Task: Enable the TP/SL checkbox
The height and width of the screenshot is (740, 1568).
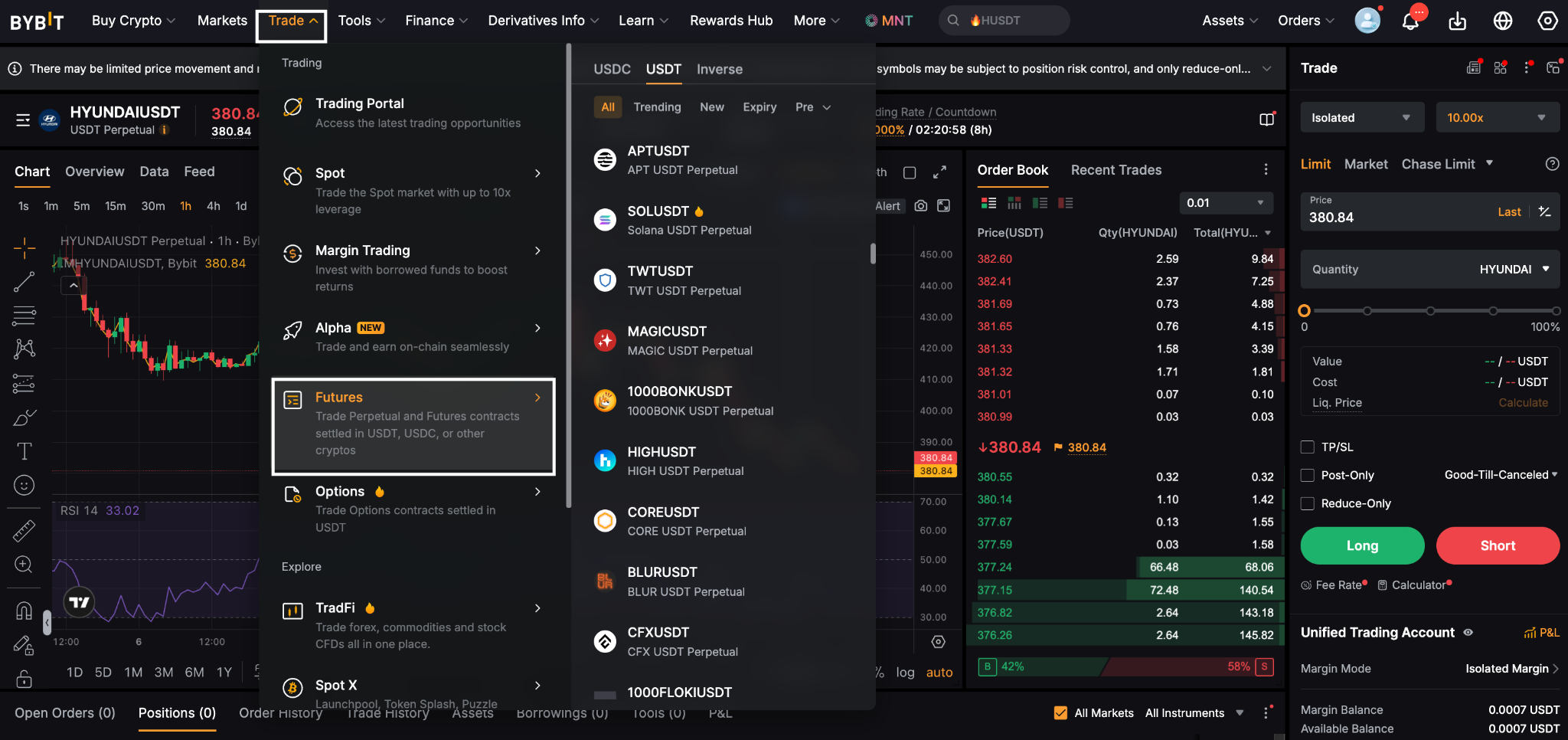Action: 1308,447
